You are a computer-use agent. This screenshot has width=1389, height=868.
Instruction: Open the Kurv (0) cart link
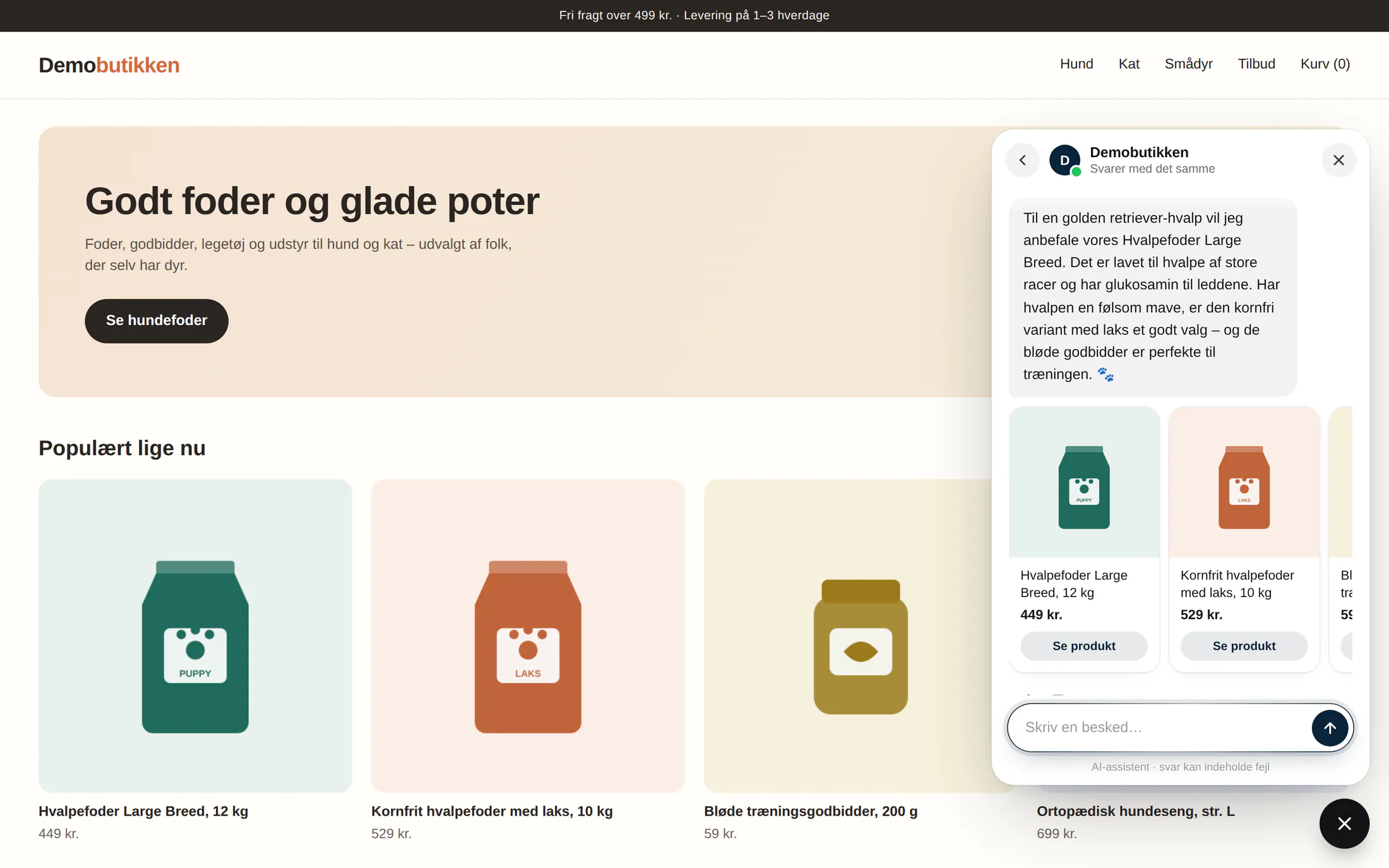point(1325,64)
